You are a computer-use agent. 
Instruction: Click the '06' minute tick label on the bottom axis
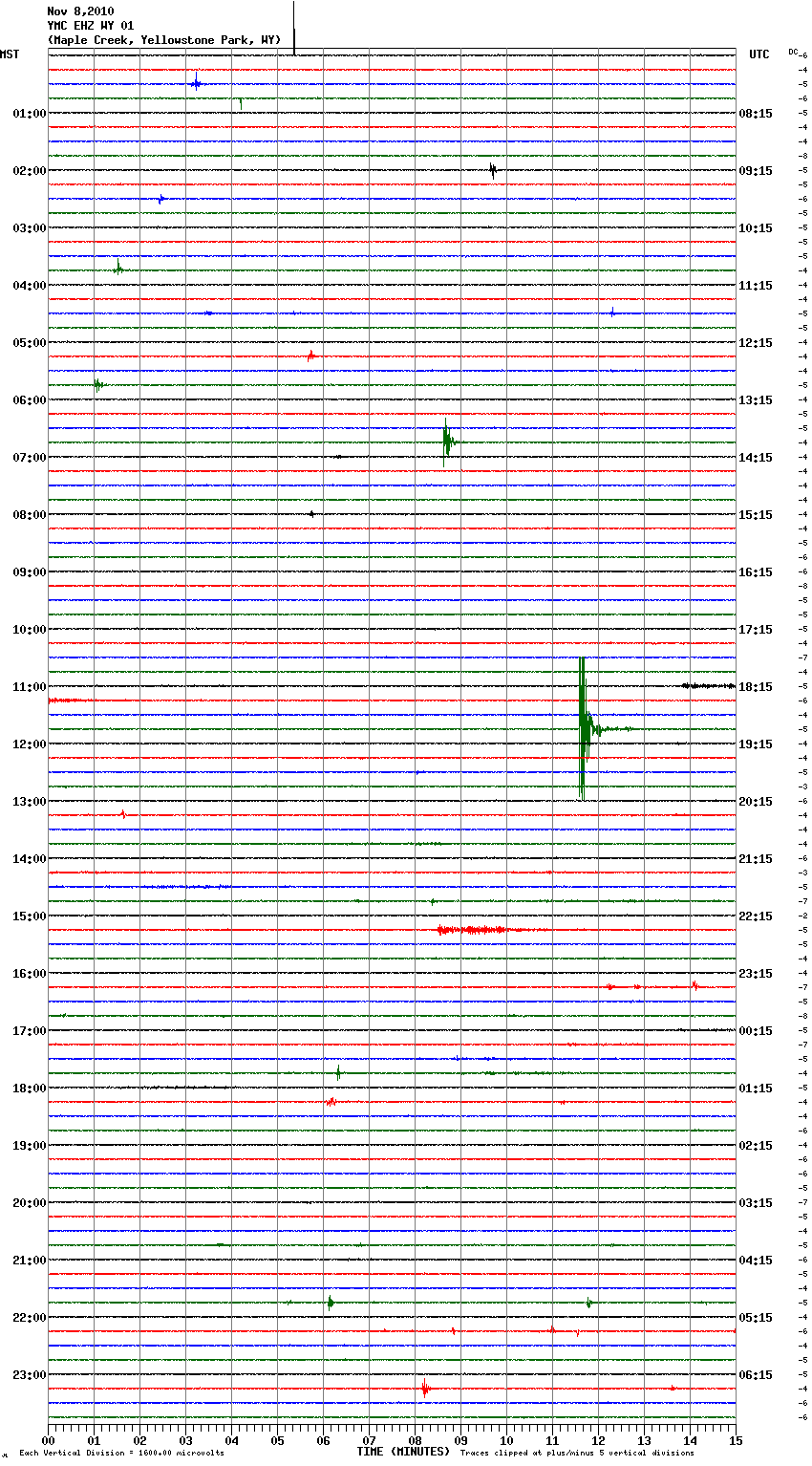(x=323, y=1440)
